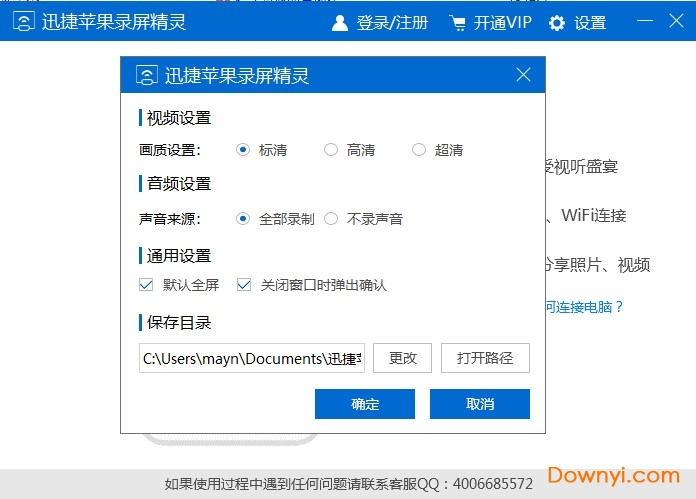Click the 保存目录 section heading
This screenshot has width=696, height=499.
click(x=179, y=323)
